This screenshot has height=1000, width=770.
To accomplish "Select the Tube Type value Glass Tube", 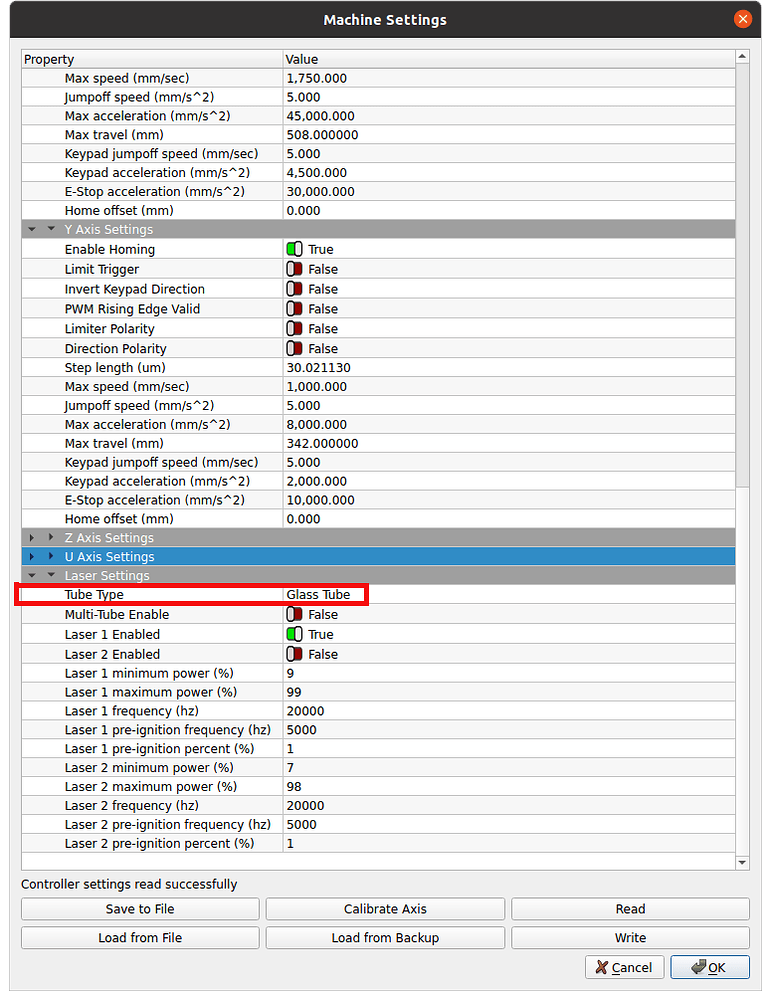I will 318,595.
